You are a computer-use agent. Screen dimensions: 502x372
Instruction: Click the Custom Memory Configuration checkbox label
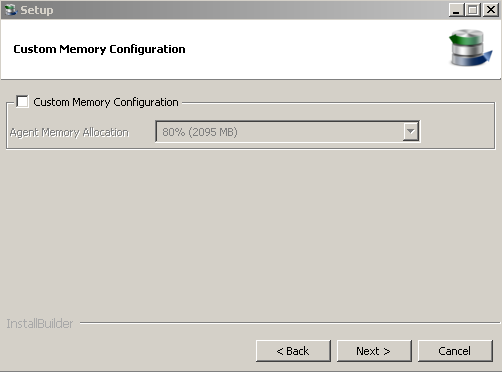[106, 102]
